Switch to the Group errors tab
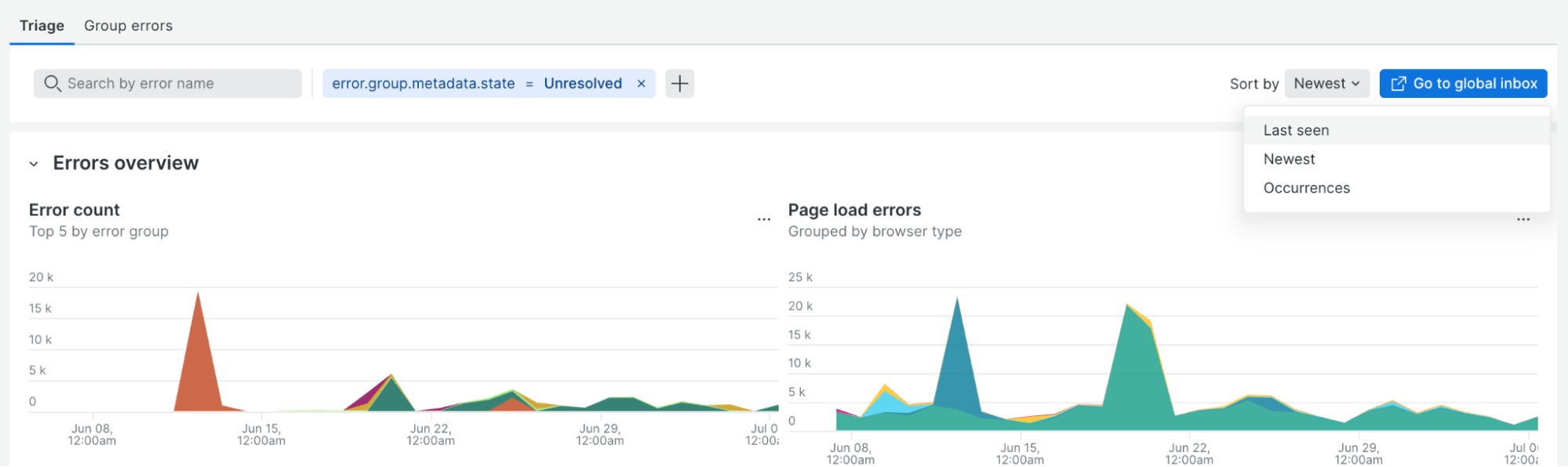1568x467 pixels. point(128,26)
